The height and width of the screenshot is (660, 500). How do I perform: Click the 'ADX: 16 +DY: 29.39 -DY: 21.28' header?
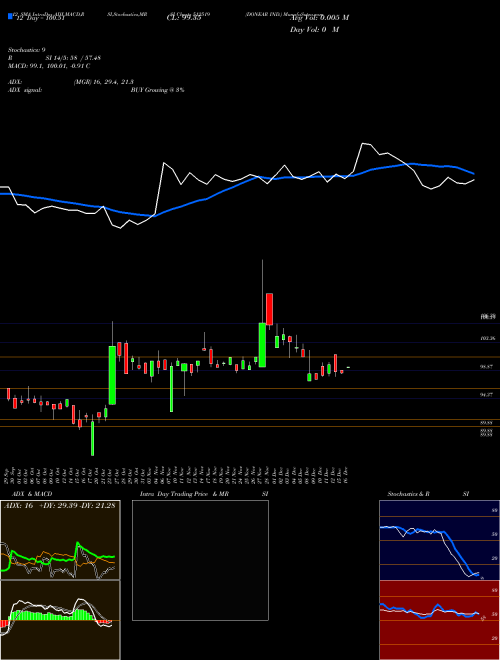[x=59, y=505]
